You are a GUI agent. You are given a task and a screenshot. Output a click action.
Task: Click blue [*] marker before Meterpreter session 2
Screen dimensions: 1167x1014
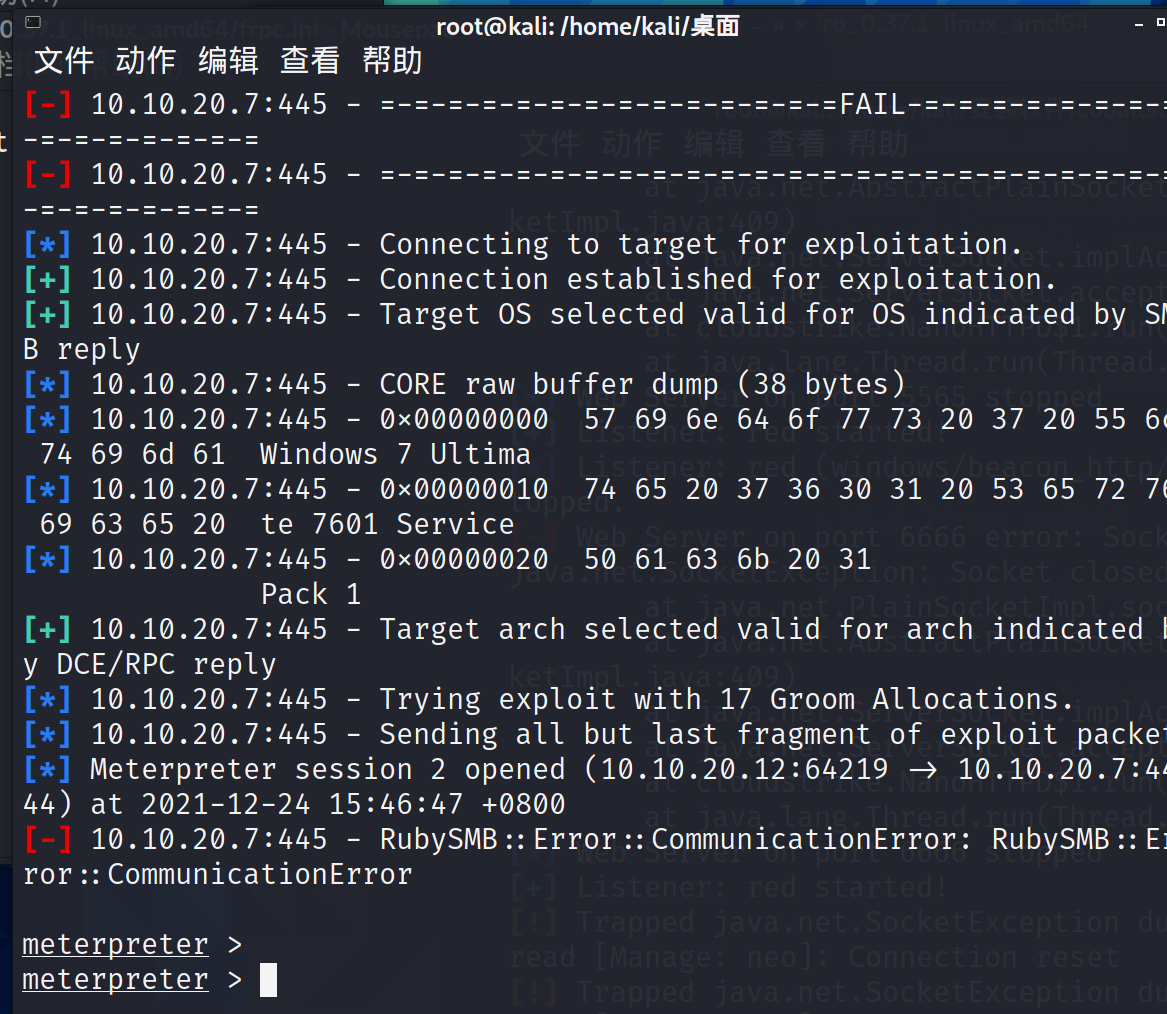[48, 769]
